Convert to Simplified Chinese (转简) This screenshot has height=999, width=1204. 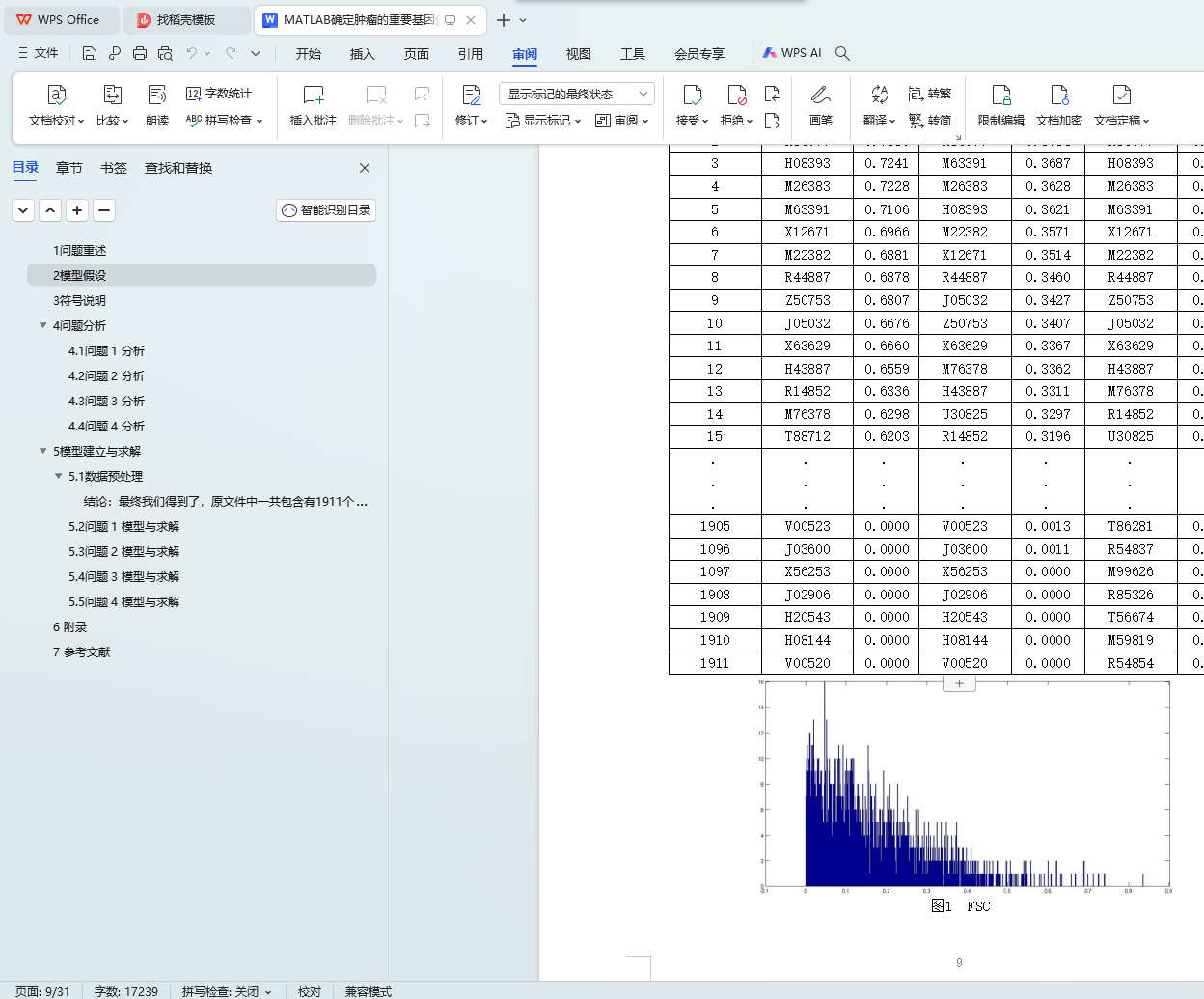pyautogui.click(x=930, y=121)
